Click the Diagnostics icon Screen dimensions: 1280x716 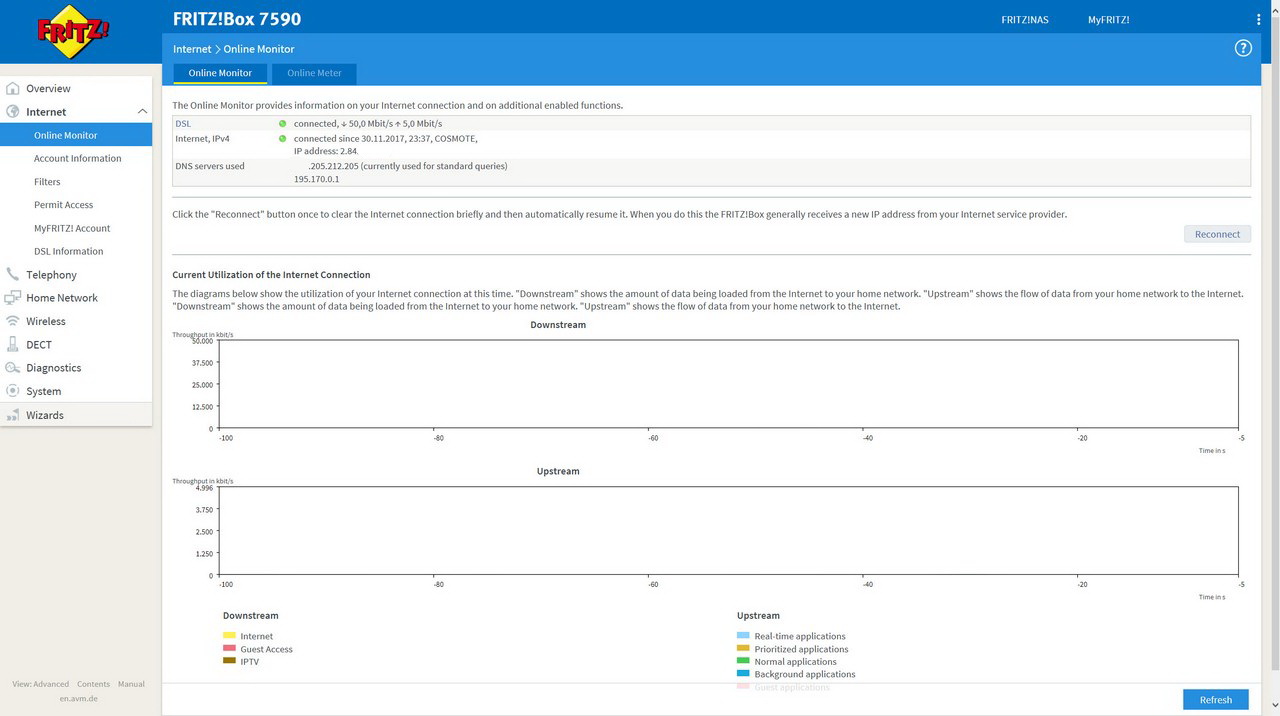[x=13, y=368]
